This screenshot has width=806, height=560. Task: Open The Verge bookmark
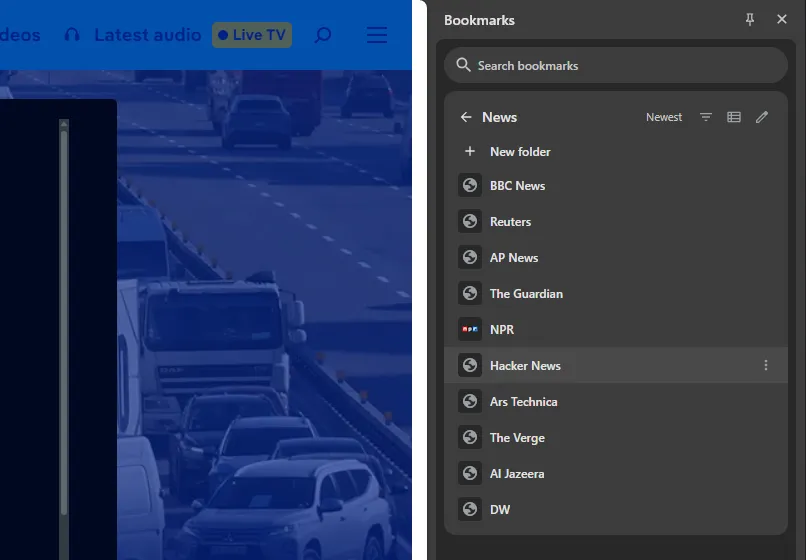[x=615, y=438]
